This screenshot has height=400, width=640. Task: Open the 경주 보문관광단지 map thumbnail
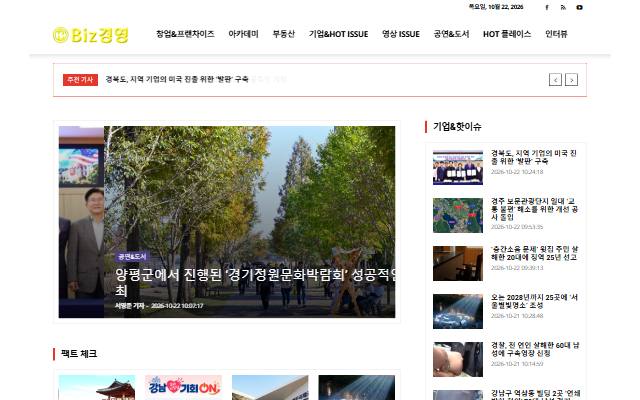point(458,216)
